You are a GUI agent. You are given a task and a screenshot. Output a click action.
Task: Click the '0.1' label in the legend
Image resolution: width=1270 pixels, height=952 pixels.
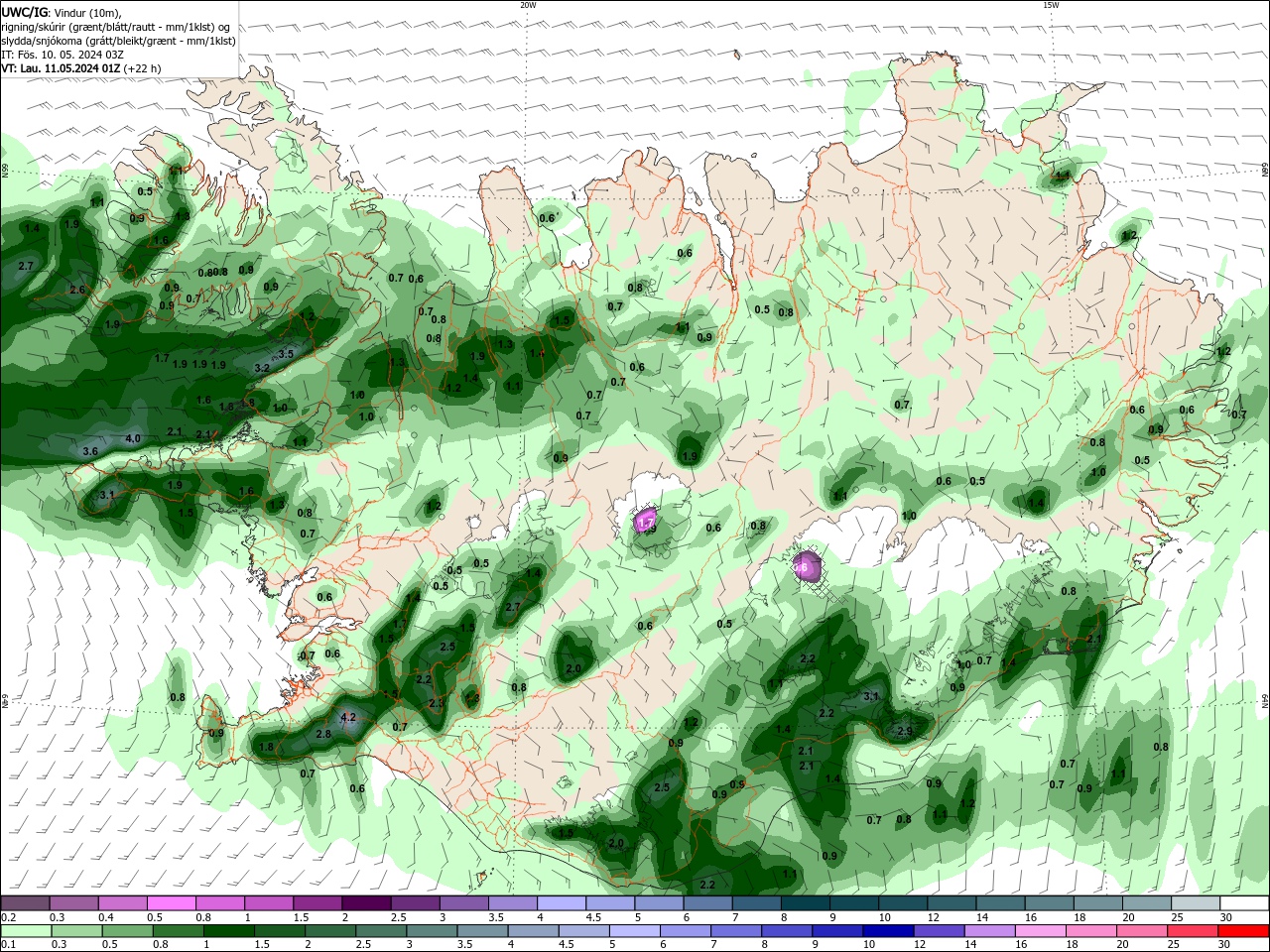8,945
